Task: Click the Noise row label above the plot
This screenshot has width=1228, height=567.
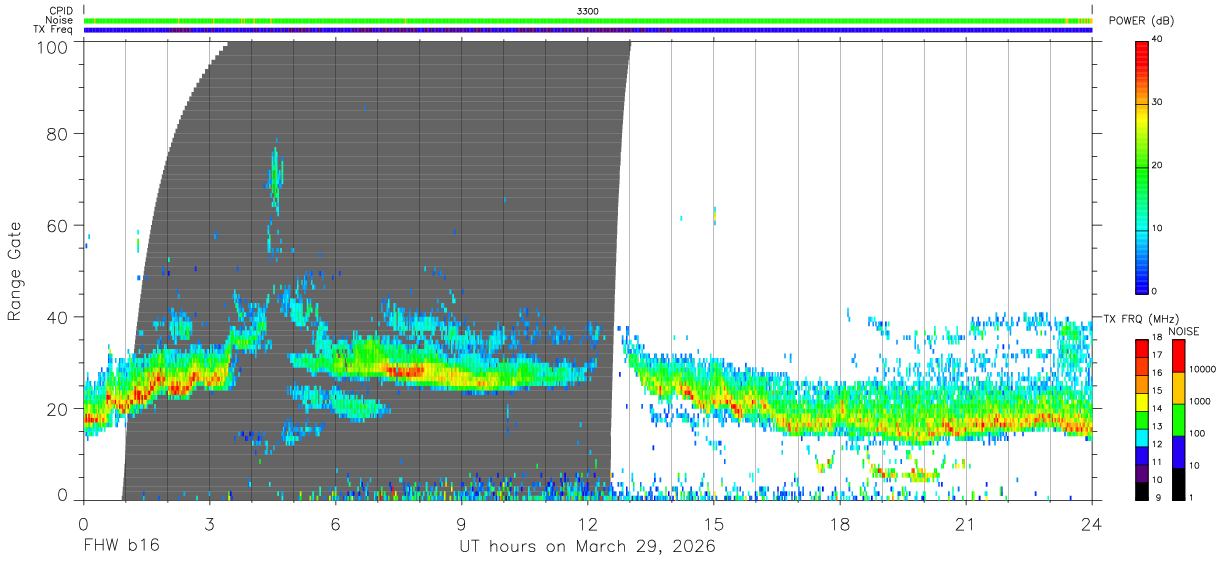Action: (59, 20)
